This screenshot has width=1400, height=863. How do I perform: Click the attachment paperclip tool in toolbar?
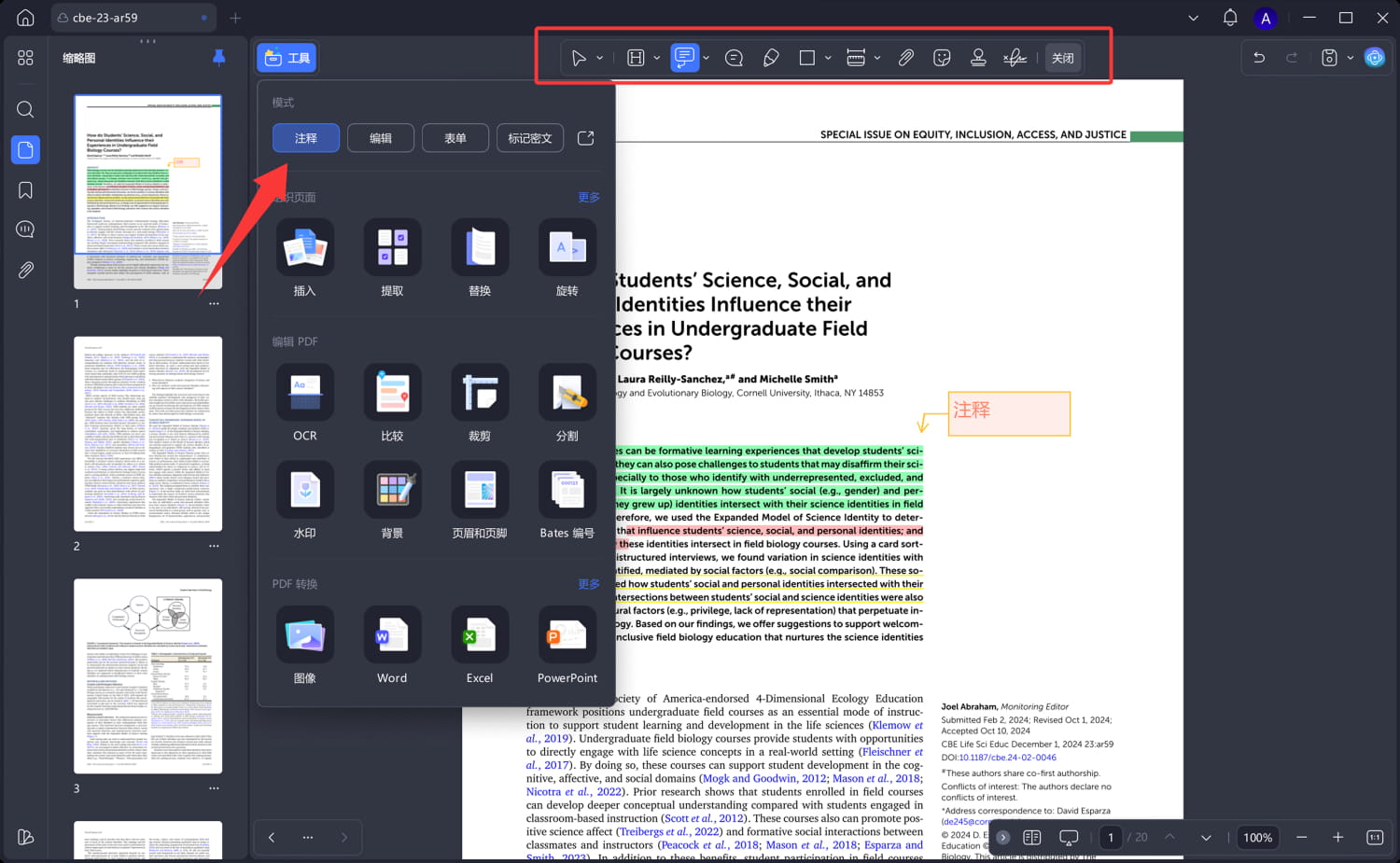coord(905,58)
